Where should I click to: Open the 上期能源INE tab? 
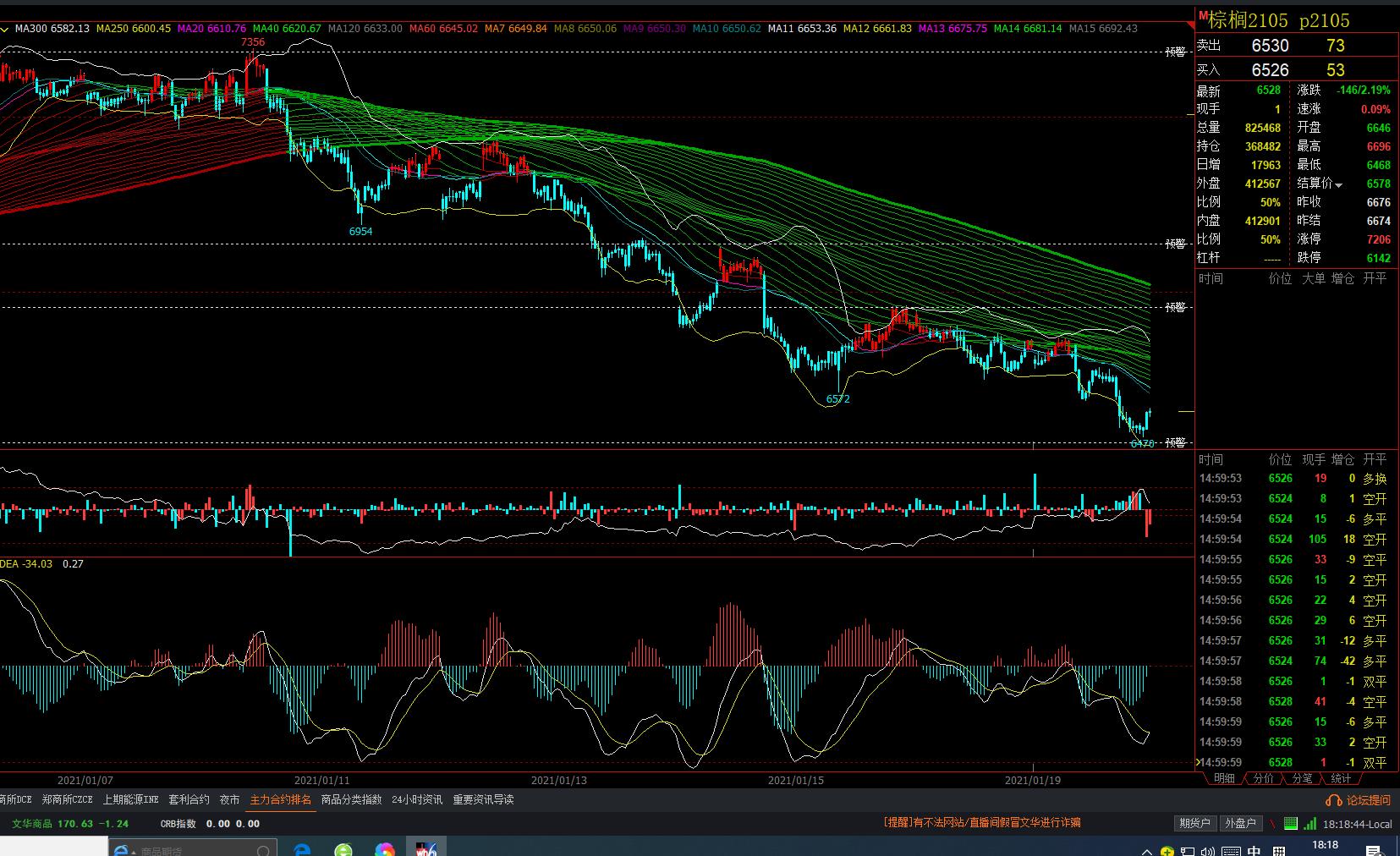[131, 799]
